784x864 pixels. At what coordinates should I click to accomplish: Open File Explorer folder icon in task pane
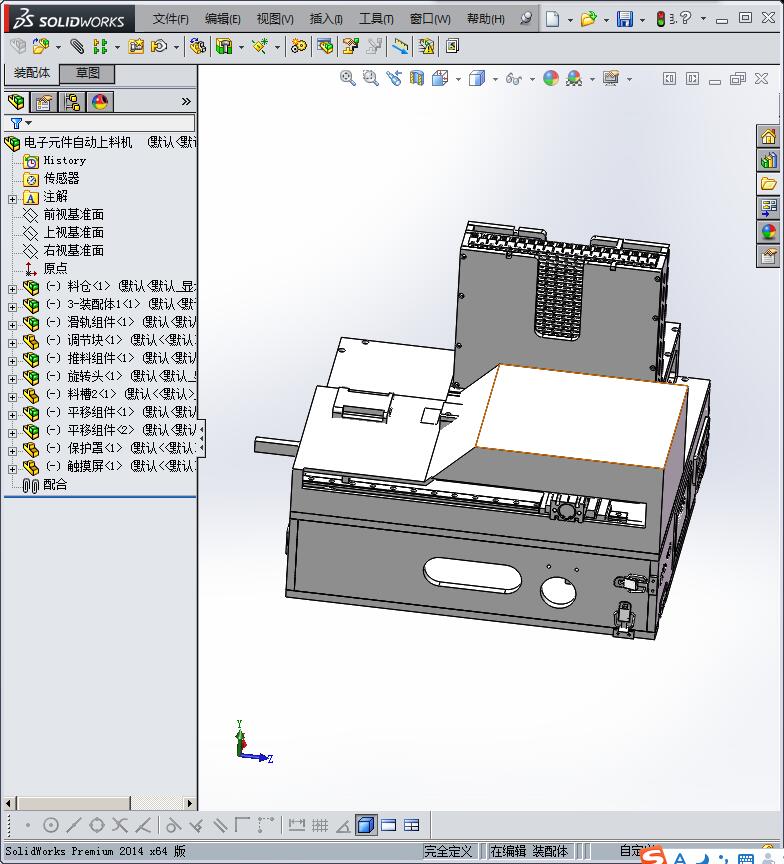(x=768, y=184)
